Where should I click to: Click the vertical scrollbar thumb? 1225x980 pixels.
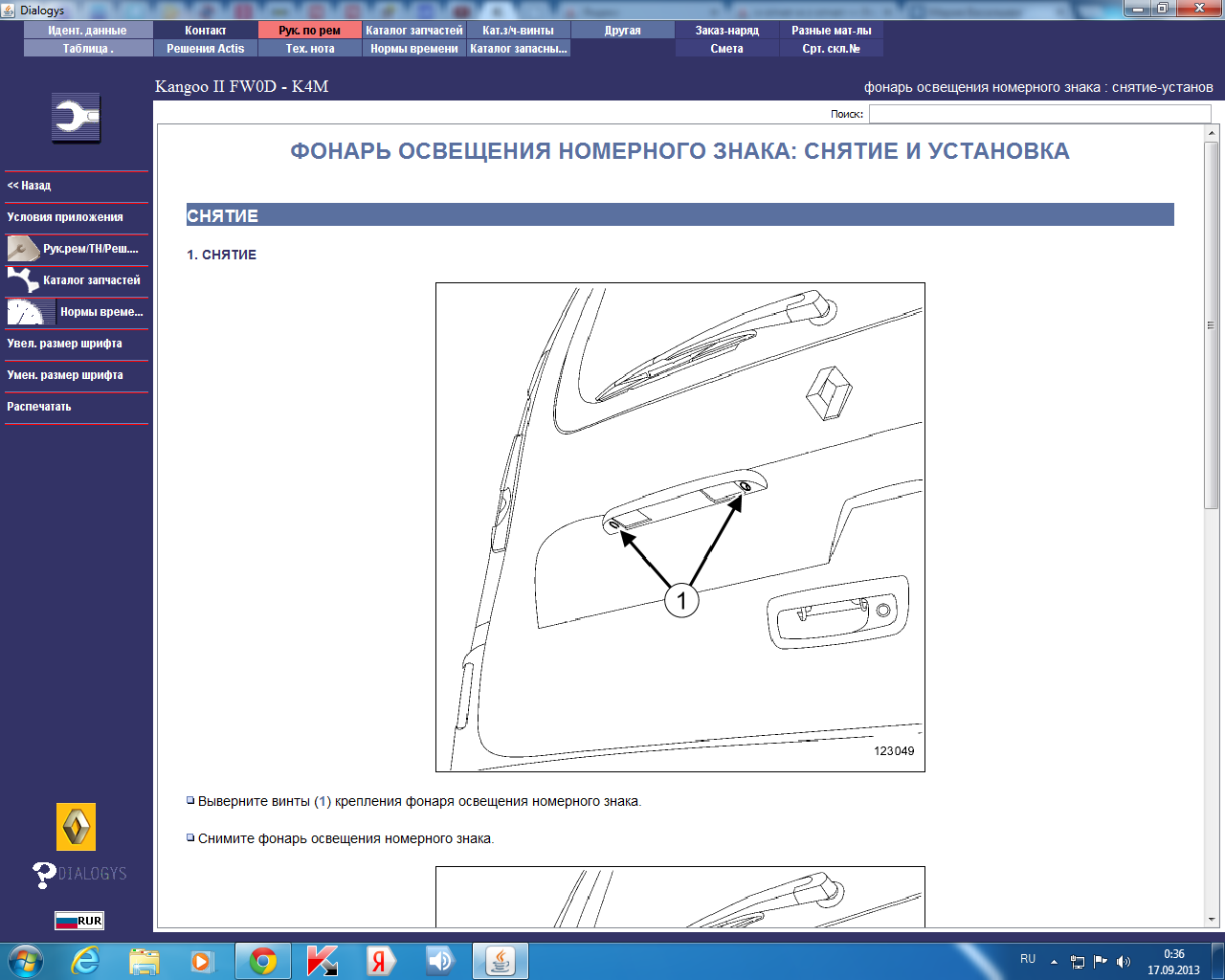tap(1211, 325)
